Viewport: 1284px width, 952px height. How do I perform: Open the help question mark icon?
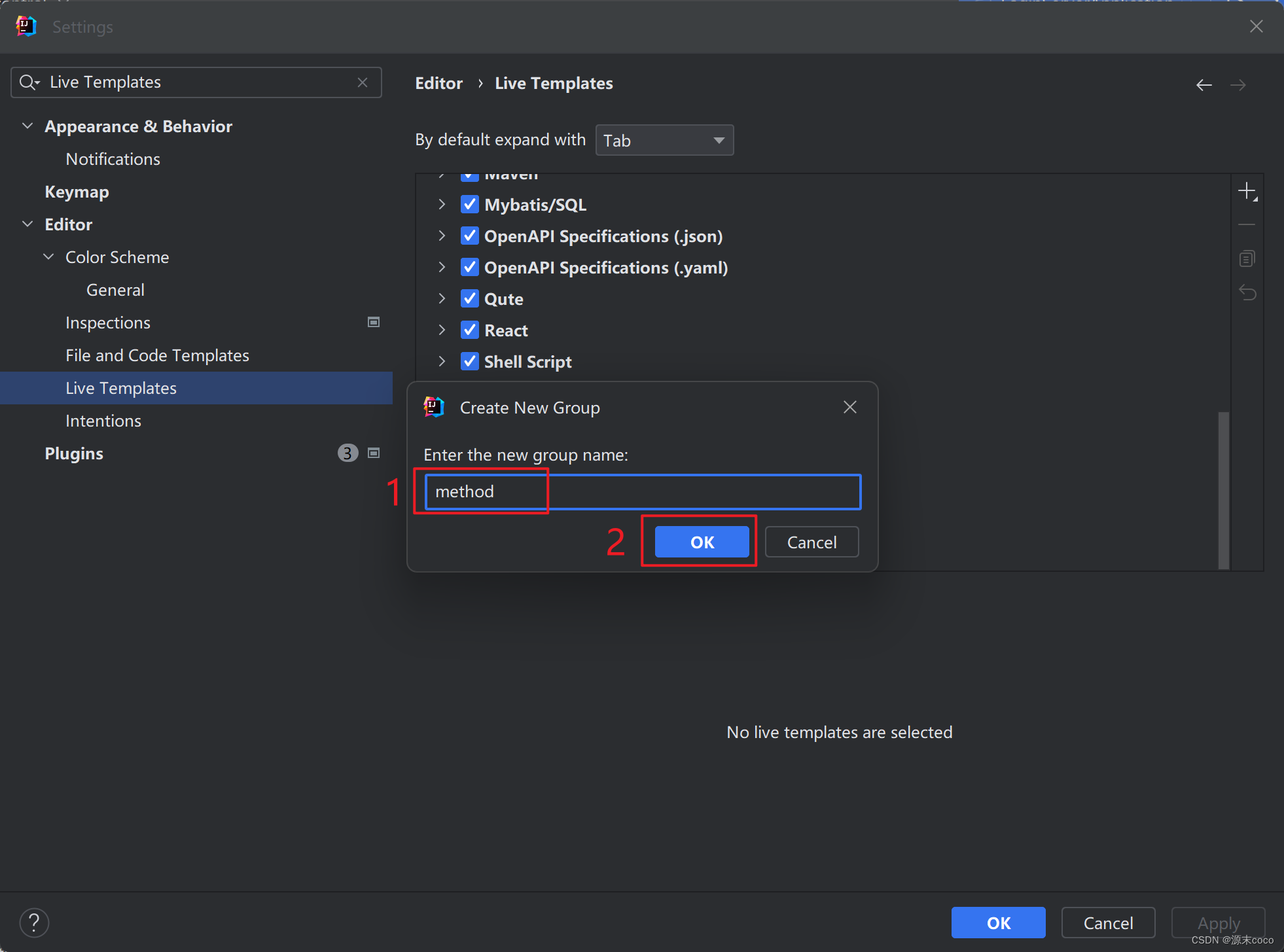click(34, 923)
